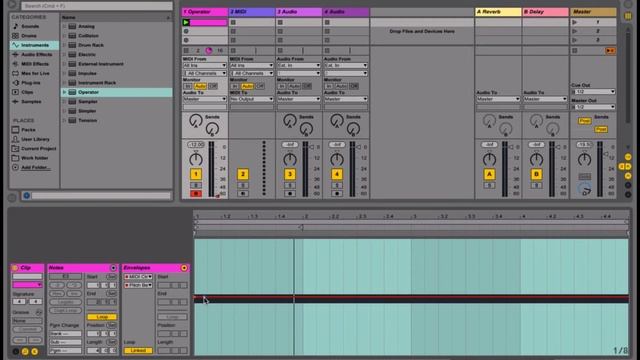The width and height of the screenshot is (640, 360).
Task: Click the headphone cue volume knob
Action: click(584, 189)
